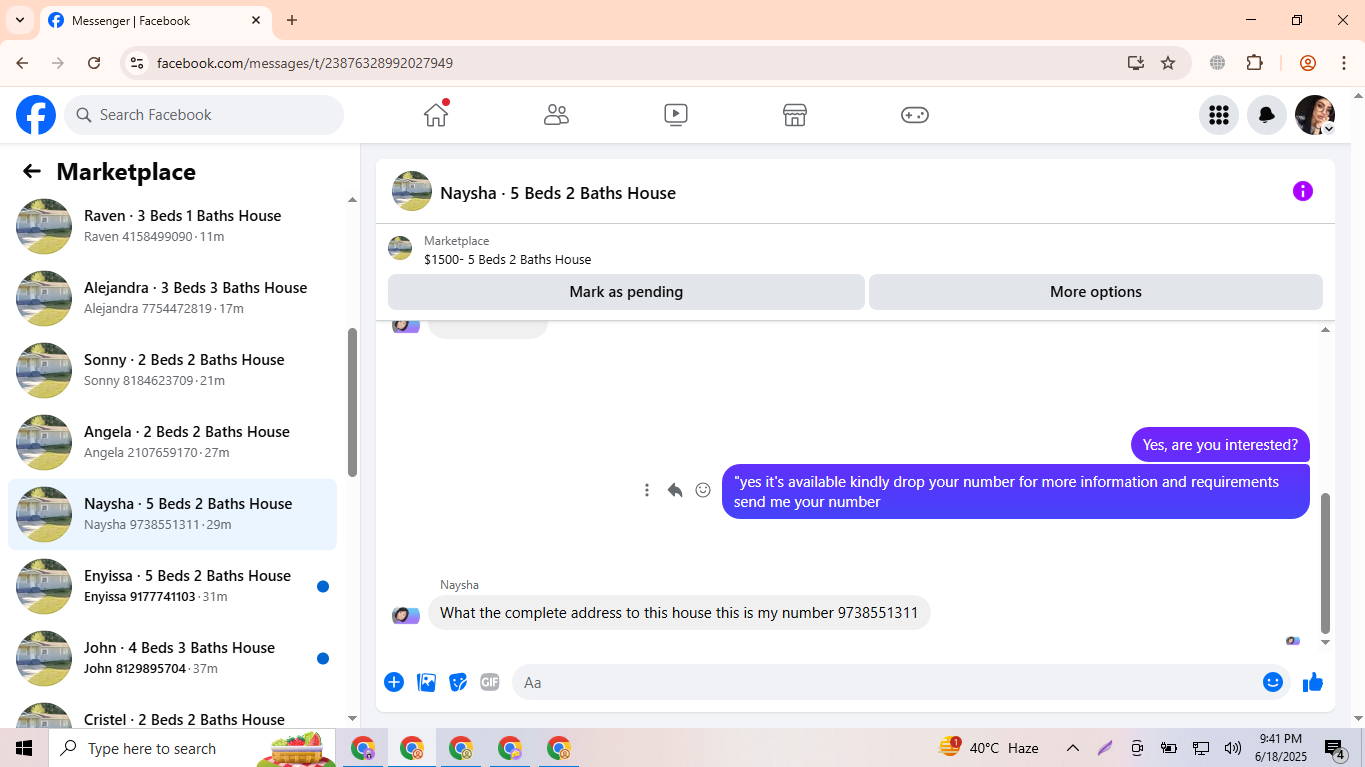The image size is (1365, 767).
Task: Install app icon in address bar
Action: point(1136,63)
